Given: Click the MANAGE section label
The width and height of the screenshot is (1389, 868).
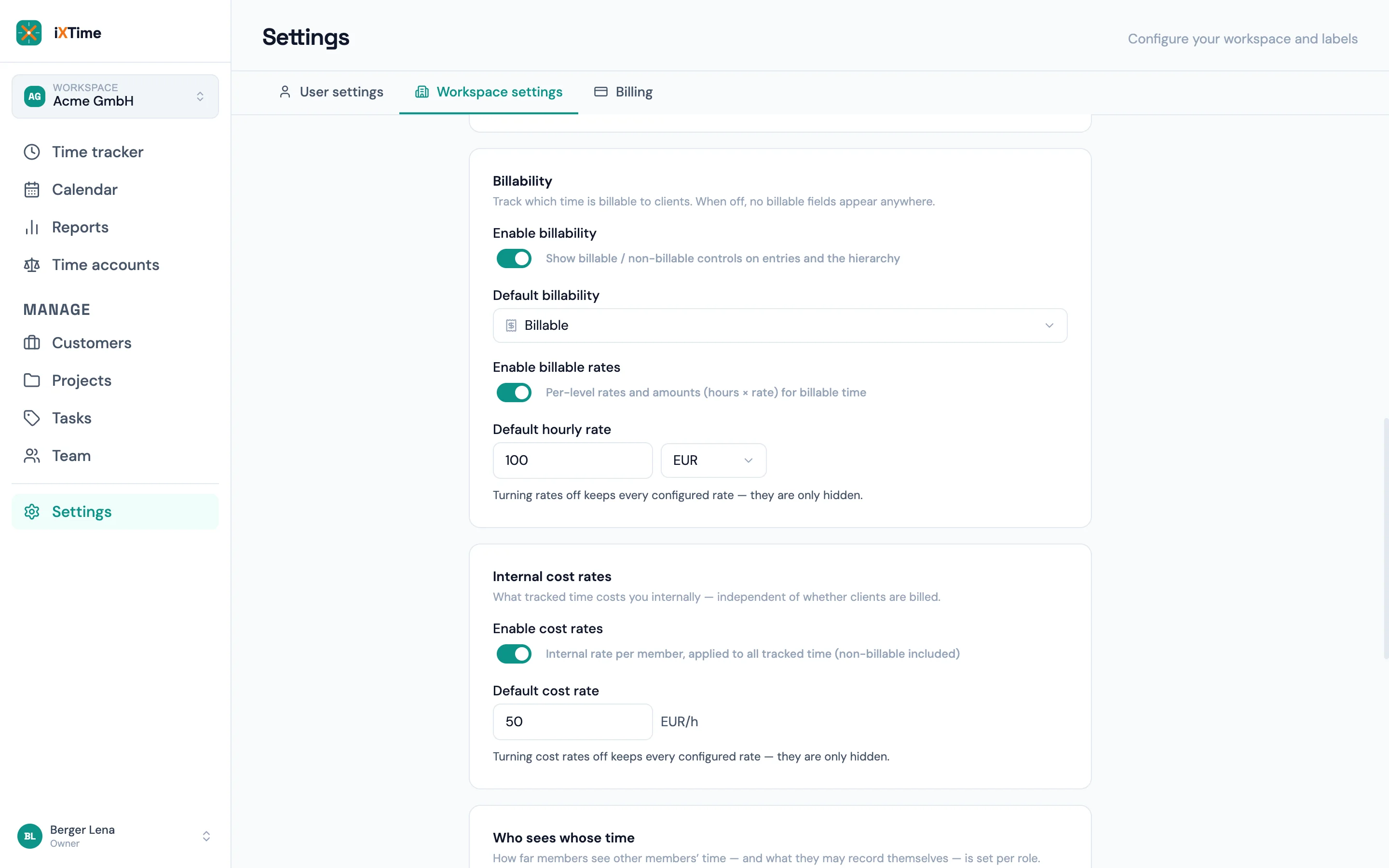Looking at the screenshot, I should point(56,310).
